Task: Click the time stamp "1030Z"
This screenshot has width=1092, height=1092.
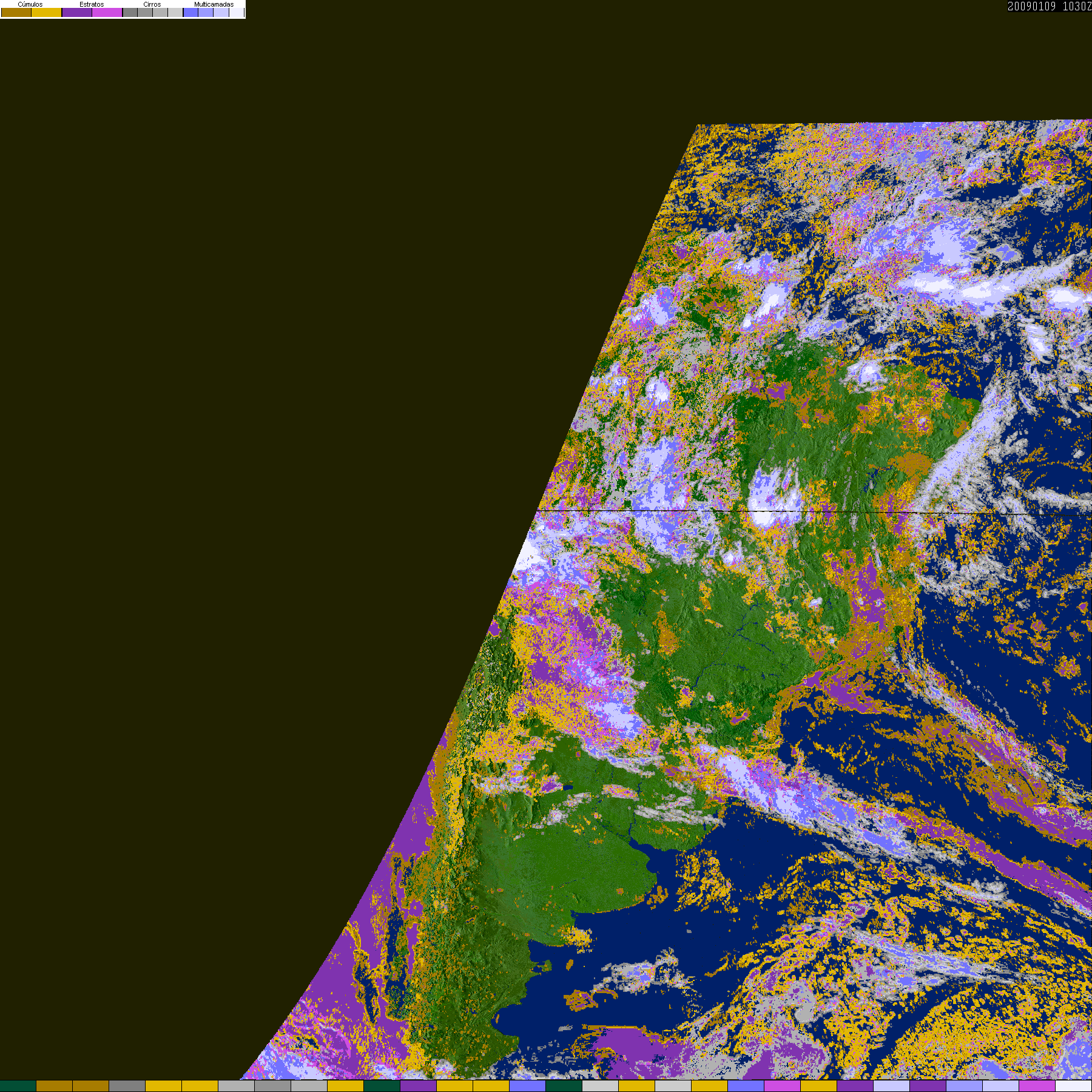Action: point(1077,6)
